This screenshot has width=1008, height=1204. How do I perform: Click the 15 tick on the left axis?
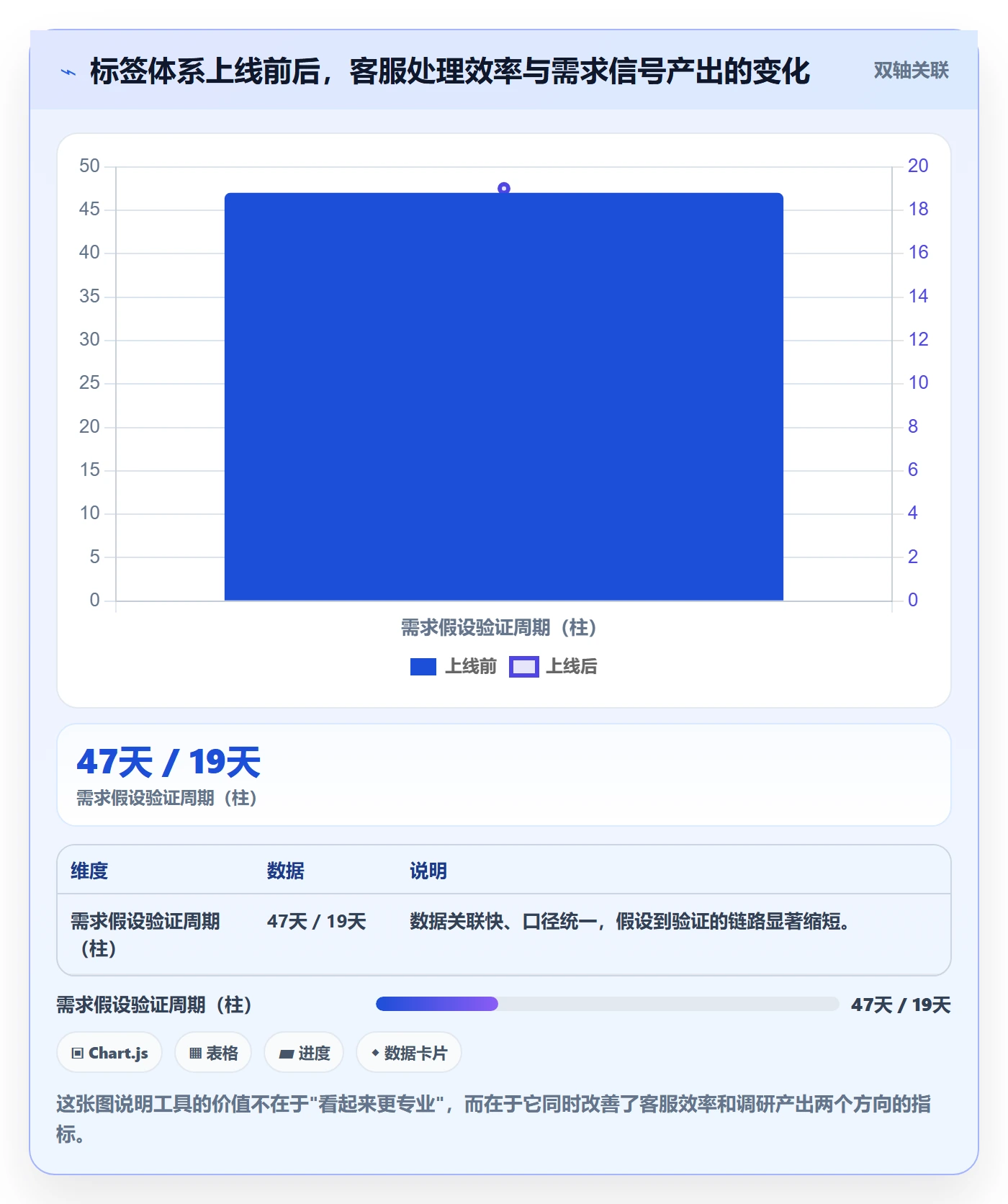[x=90, y=470]
